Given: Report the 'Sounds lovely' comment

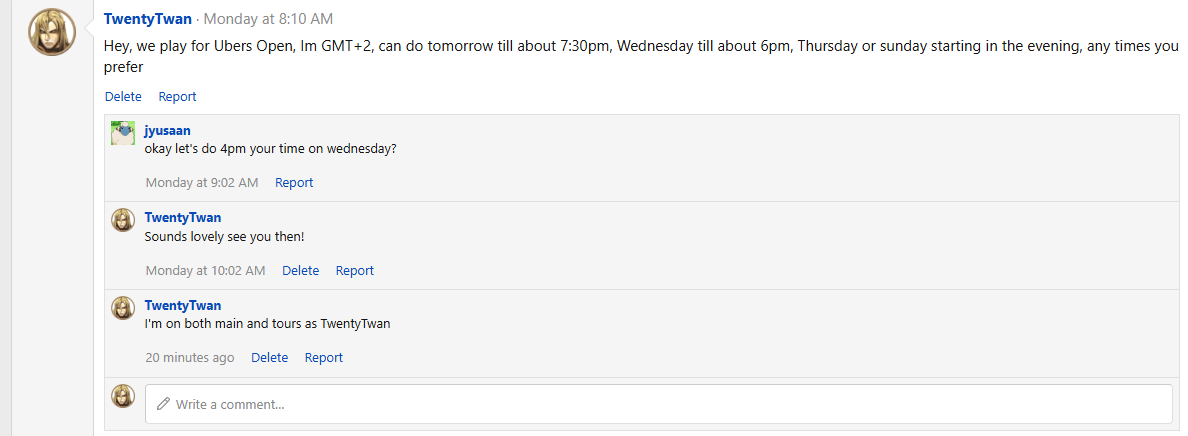Looking at the screenshot, I should [355, 271].
